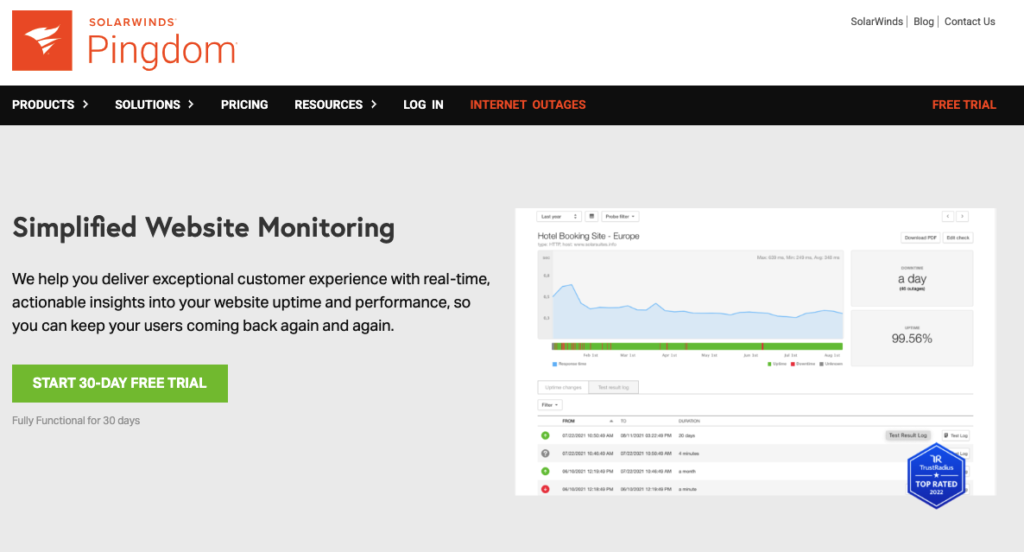Open the Products menu

coord(43,105)
